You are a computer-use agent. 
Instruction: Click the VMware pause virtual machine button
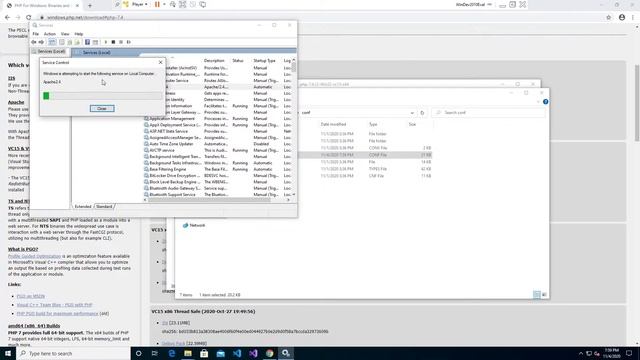pyautogui.click(x=157, y=4)
